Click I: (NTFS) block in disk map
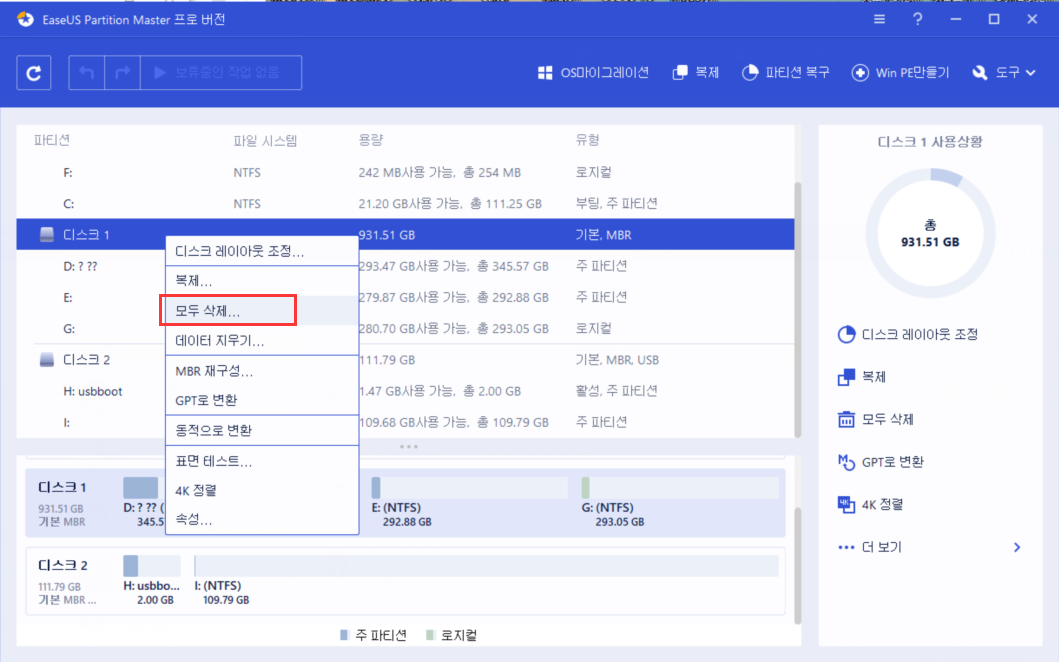The image size is (1059, 662). [x=486, y=580]
